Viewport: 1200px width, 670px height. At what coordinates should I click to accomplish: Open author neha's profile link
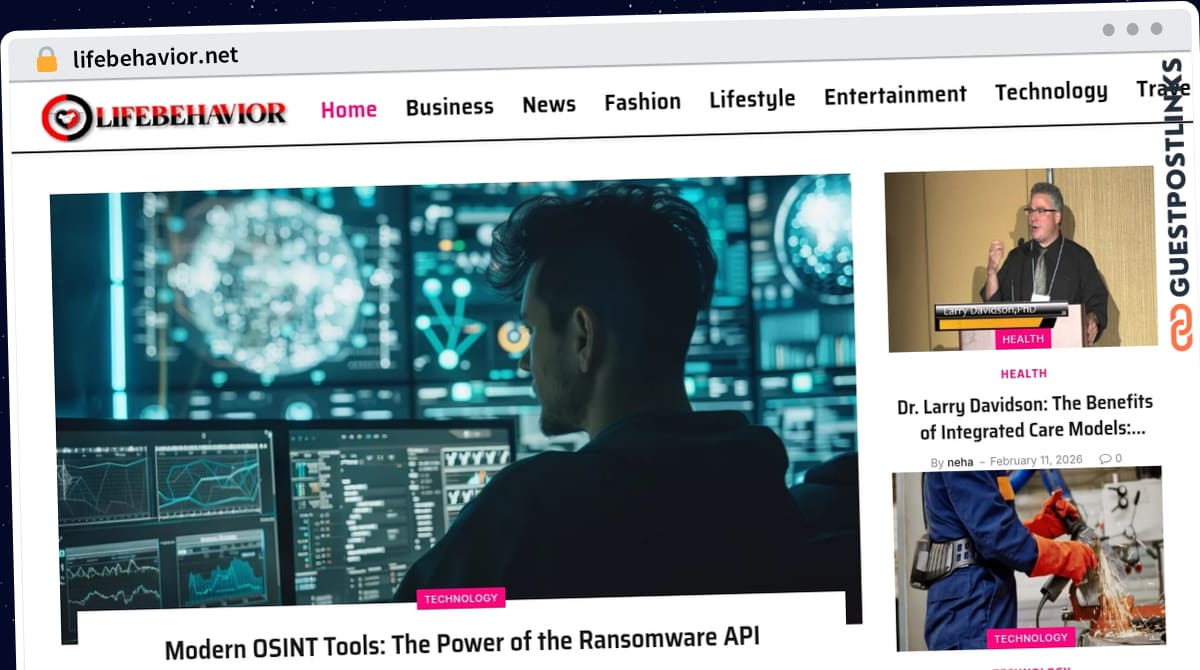point(960,462)
